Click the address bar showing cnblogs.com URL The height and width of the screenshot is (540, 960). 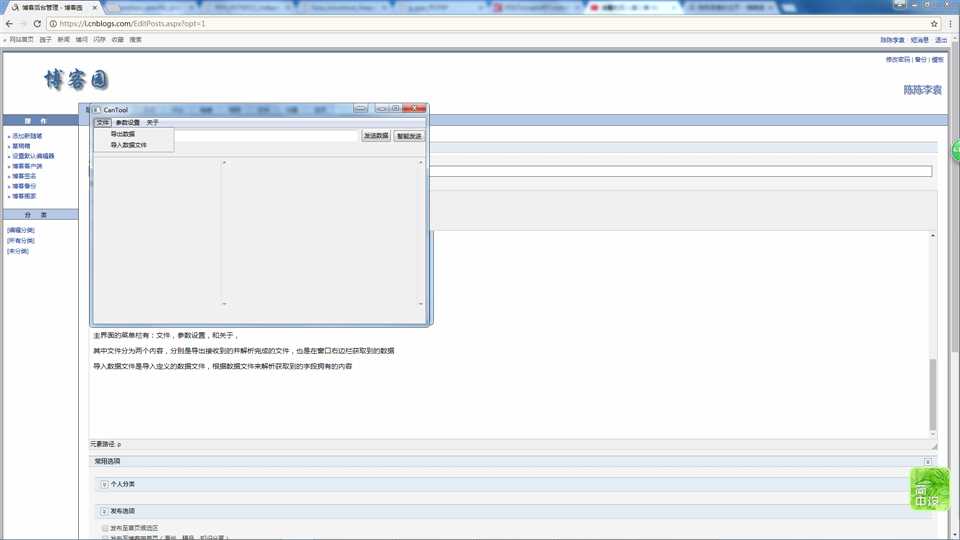[x=490, y=23]
